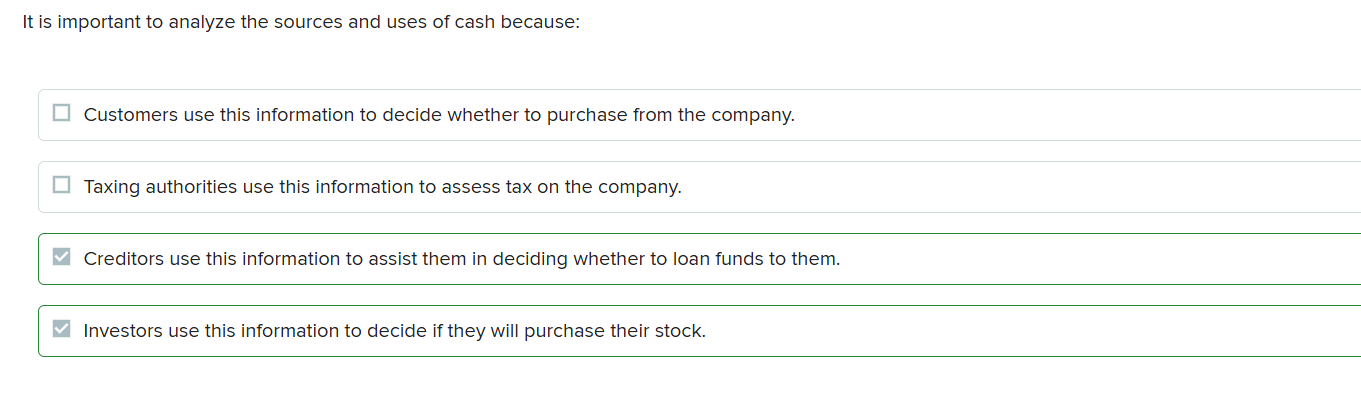Choose the answer text about assessing tax
Viewport: 1361px width, 405px height.
click(382, 187)
